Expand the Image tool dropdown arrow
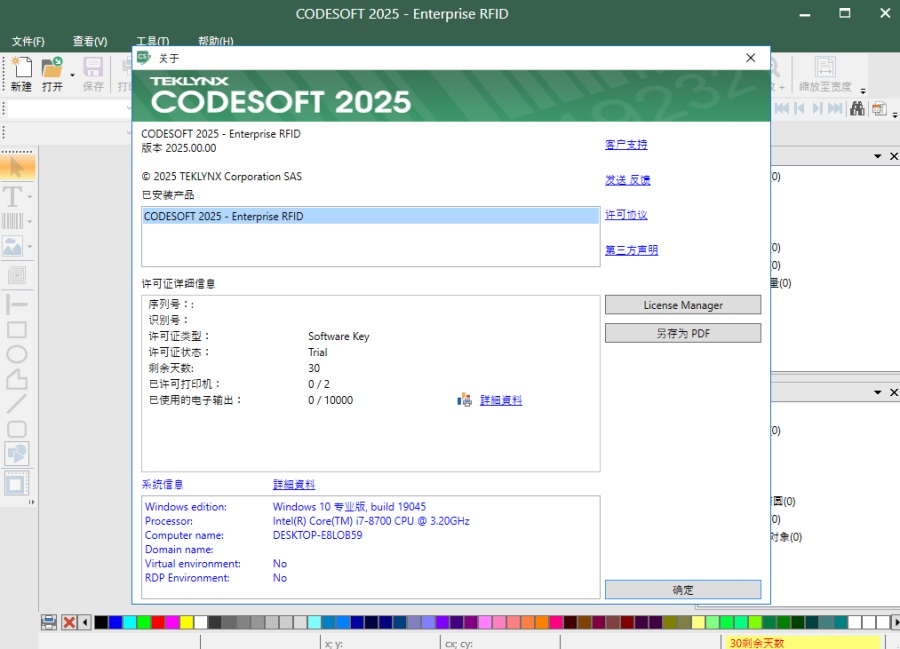This screenshot has width=900, height=649. pyautogui.click(x=30, y=247)
